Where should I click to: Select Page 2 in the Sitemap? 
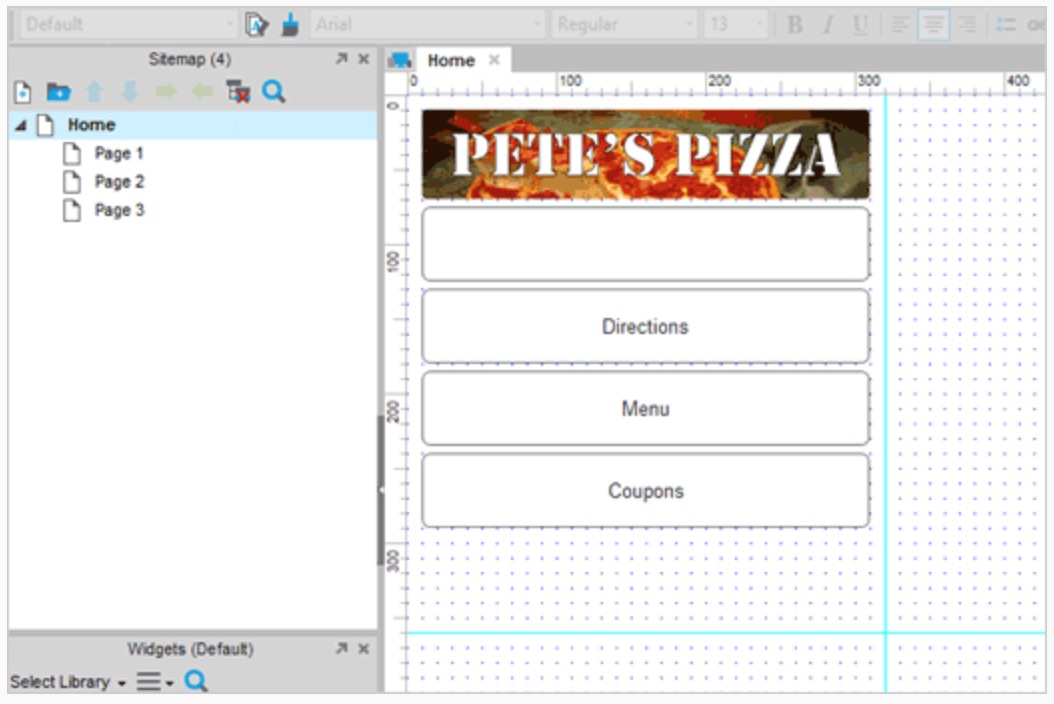(x=119, y=182)
